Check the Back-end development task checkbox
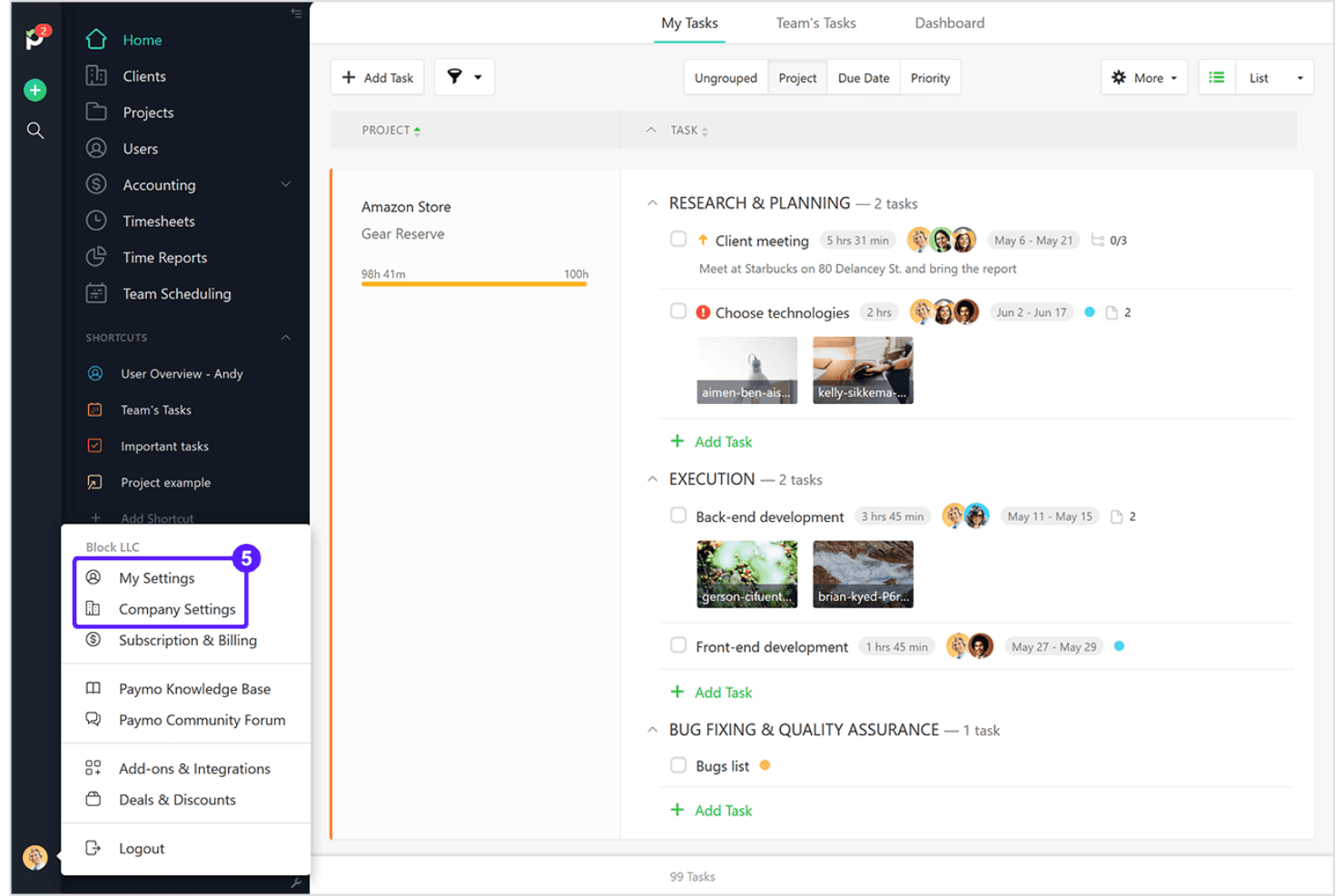Screen dimensions: 1344x896 pos(678,516)
